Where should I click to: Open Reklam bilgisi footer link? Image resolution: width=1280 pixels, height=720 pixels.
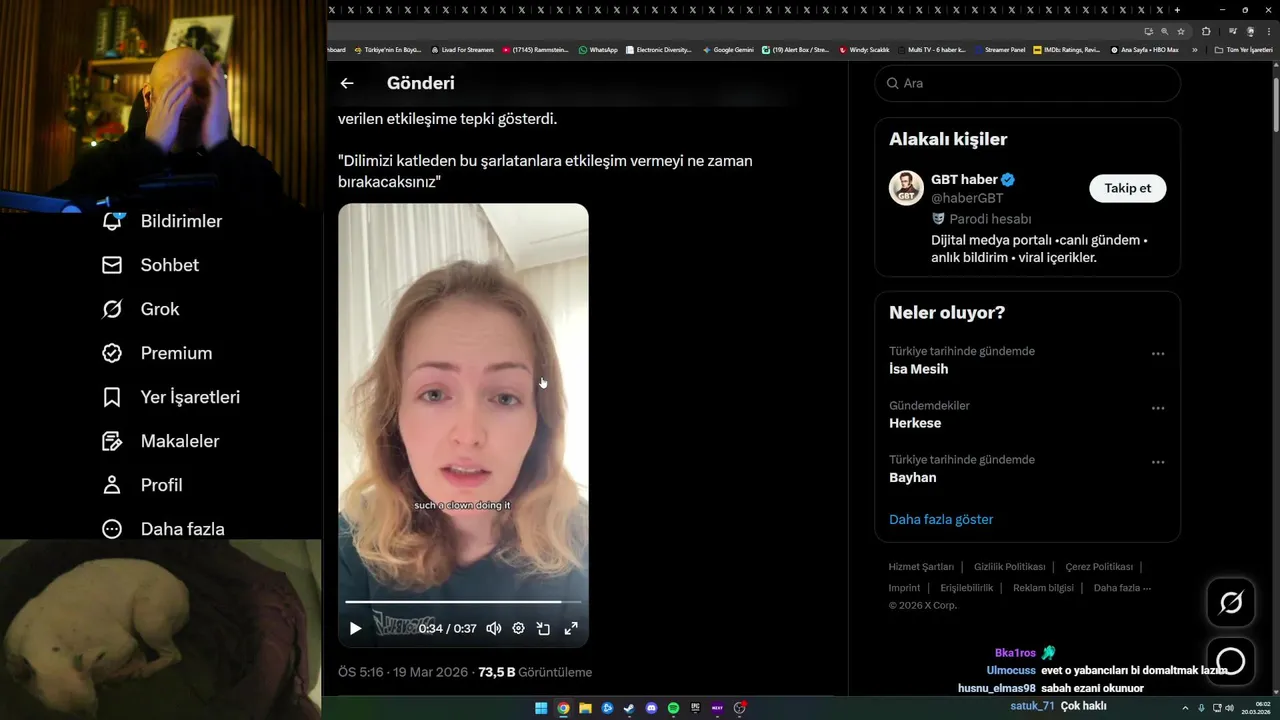click(x=1043, y=588)
